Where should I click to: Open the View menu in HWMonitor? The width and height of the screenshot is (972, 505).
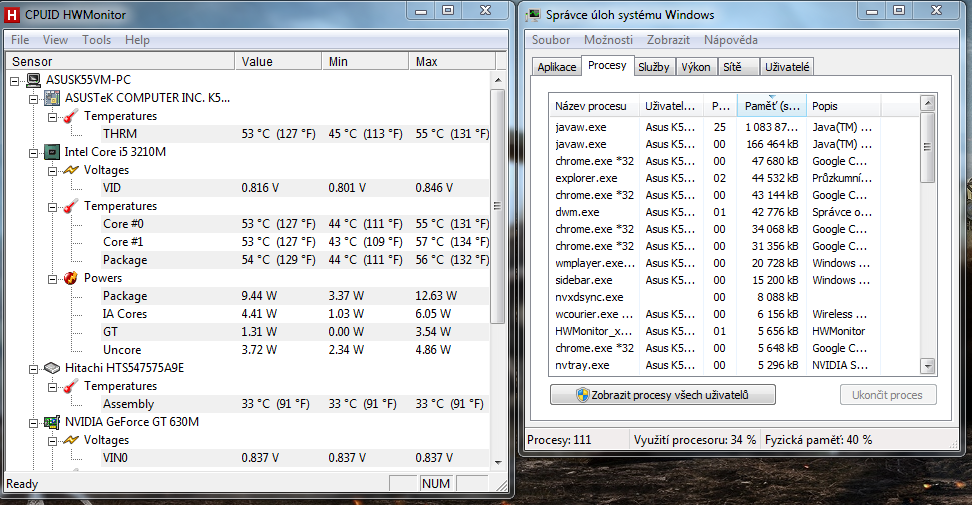(55, 40)
